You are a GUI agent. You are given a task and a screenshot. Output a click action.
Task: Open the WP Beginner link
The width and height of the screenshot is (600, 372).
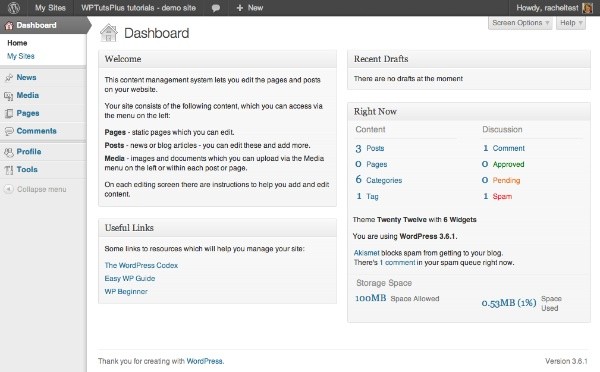click(x=126, y=291)
